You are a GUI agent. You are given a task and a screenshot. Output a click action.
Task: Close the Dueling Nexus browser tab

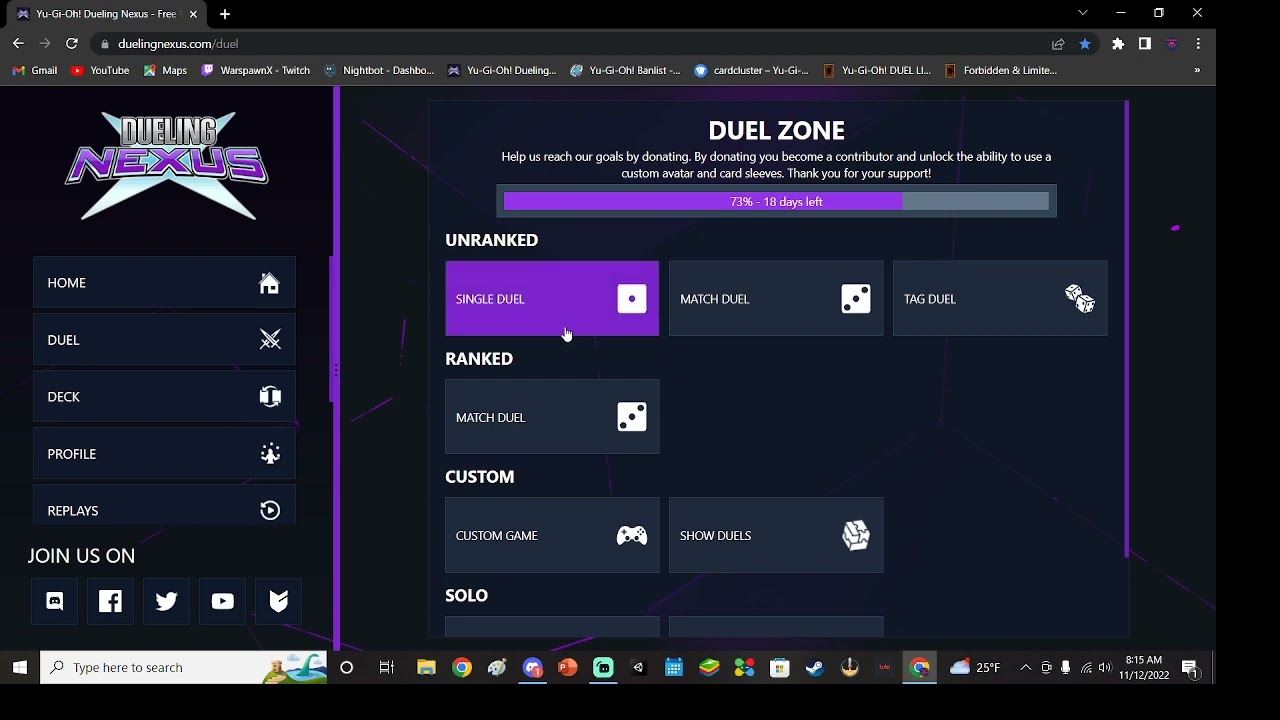pyautogui.click(x=193, y=14)
